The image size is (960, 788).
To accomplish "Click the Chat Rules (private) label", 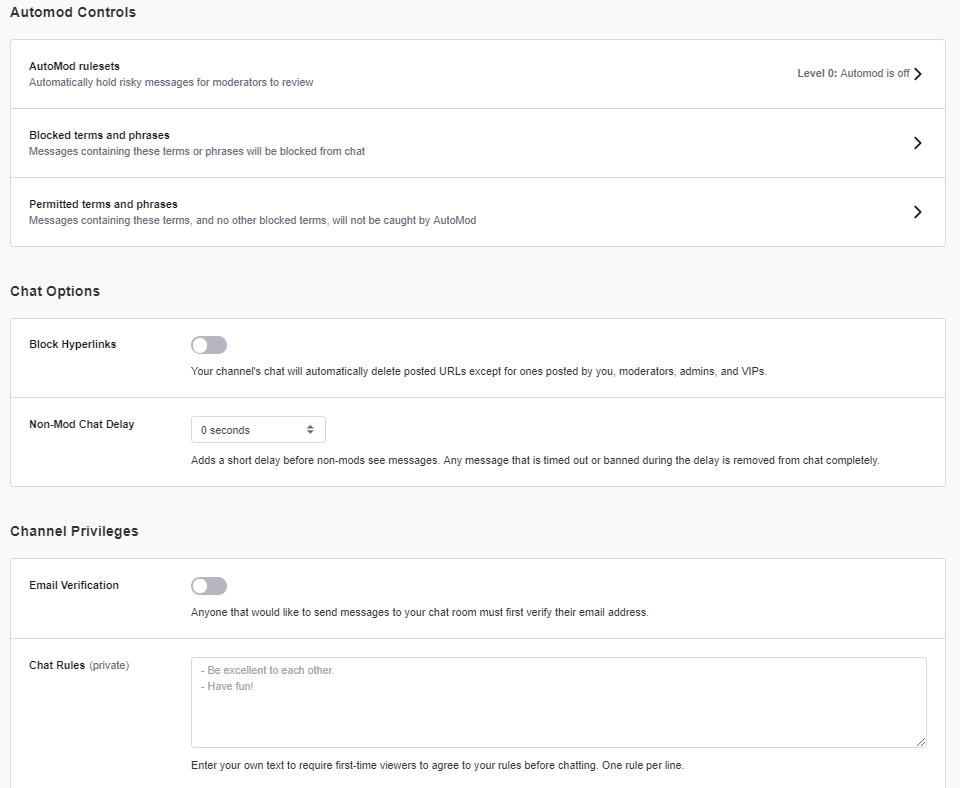I will point(79,666).
